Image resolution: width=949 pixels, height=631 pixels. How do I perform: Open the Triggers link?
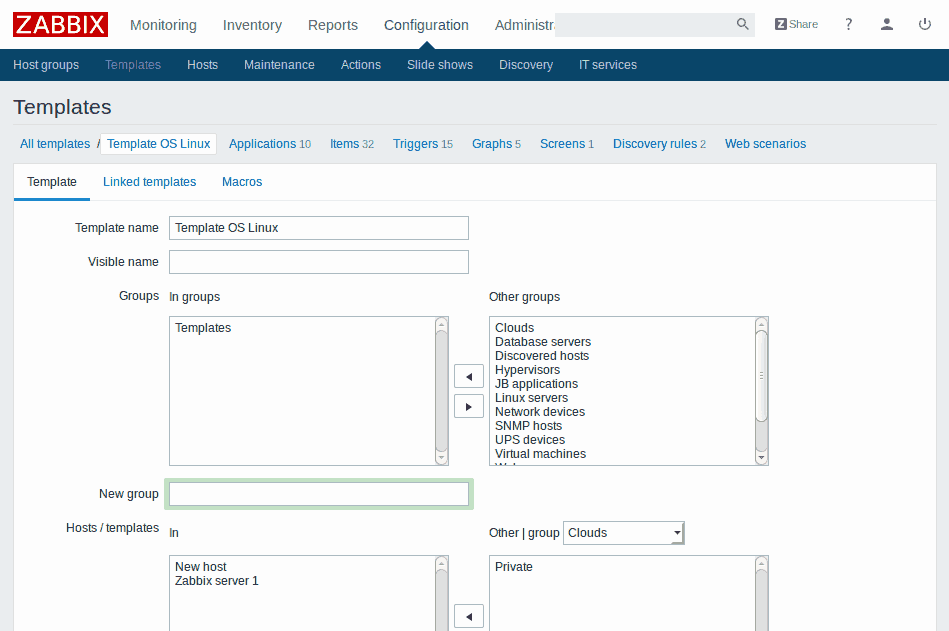tap(415, 144)
